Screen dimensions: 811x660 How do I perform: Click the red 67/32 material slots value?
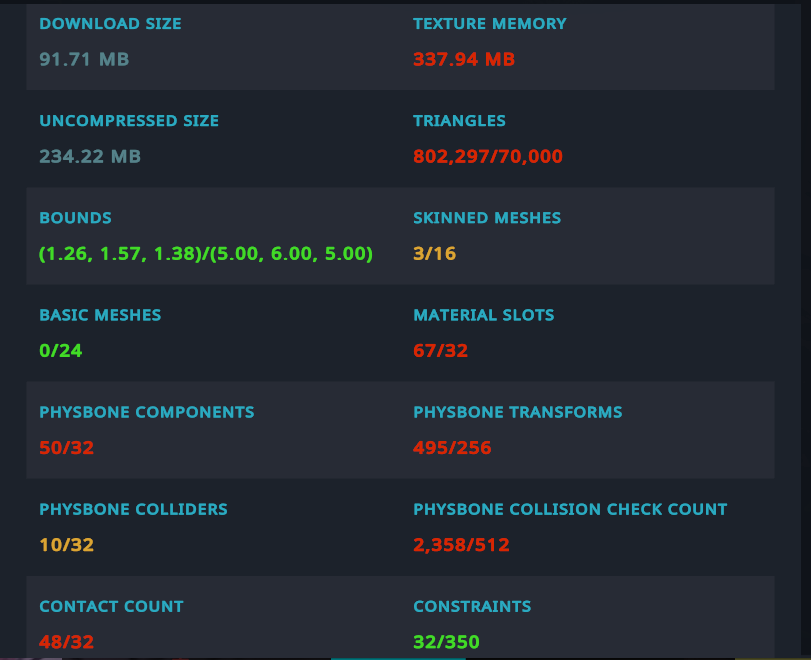coord(438,350)
